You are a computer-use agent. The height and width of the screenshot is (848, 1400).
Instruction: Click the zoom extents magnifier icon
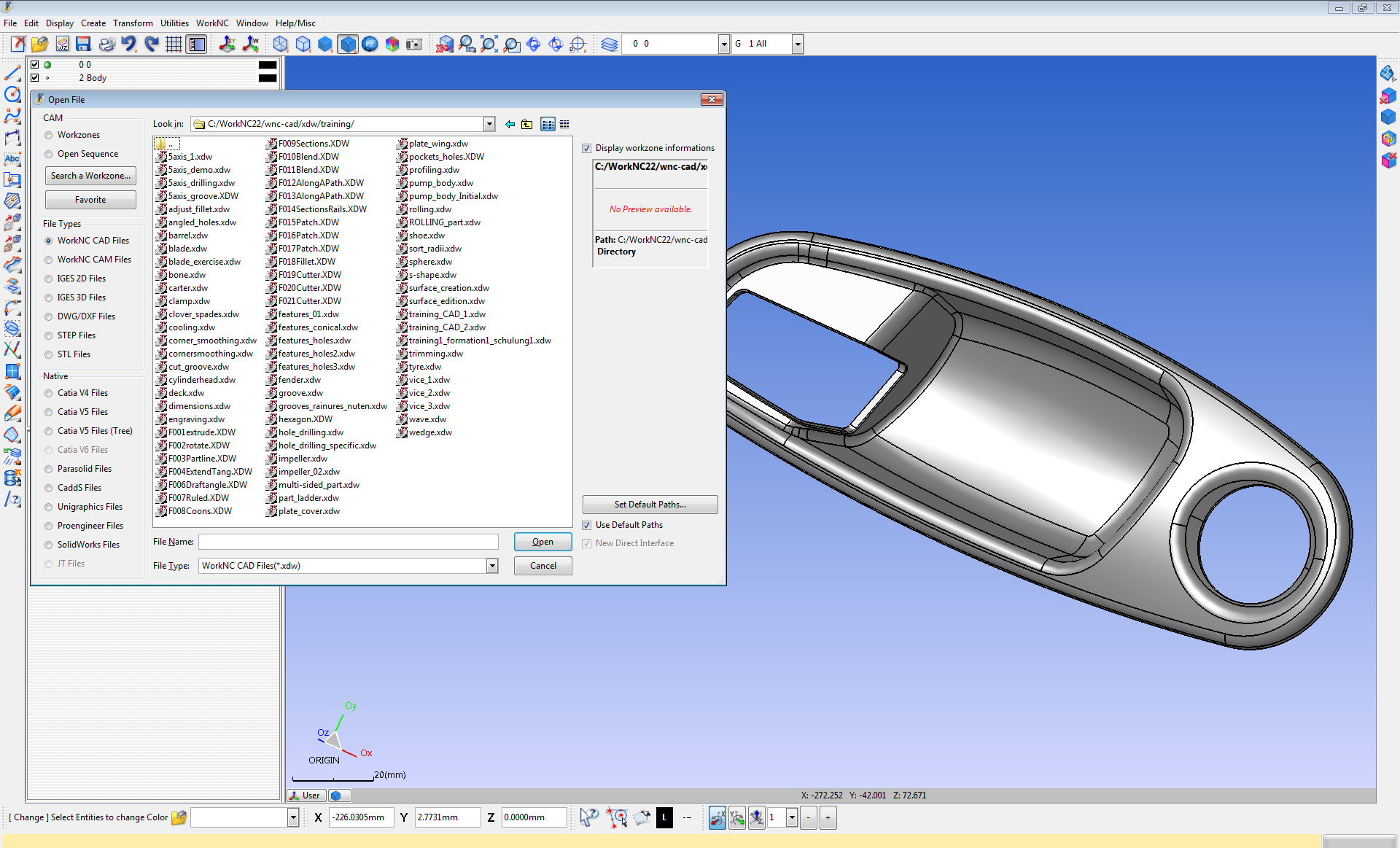(489, 44)
